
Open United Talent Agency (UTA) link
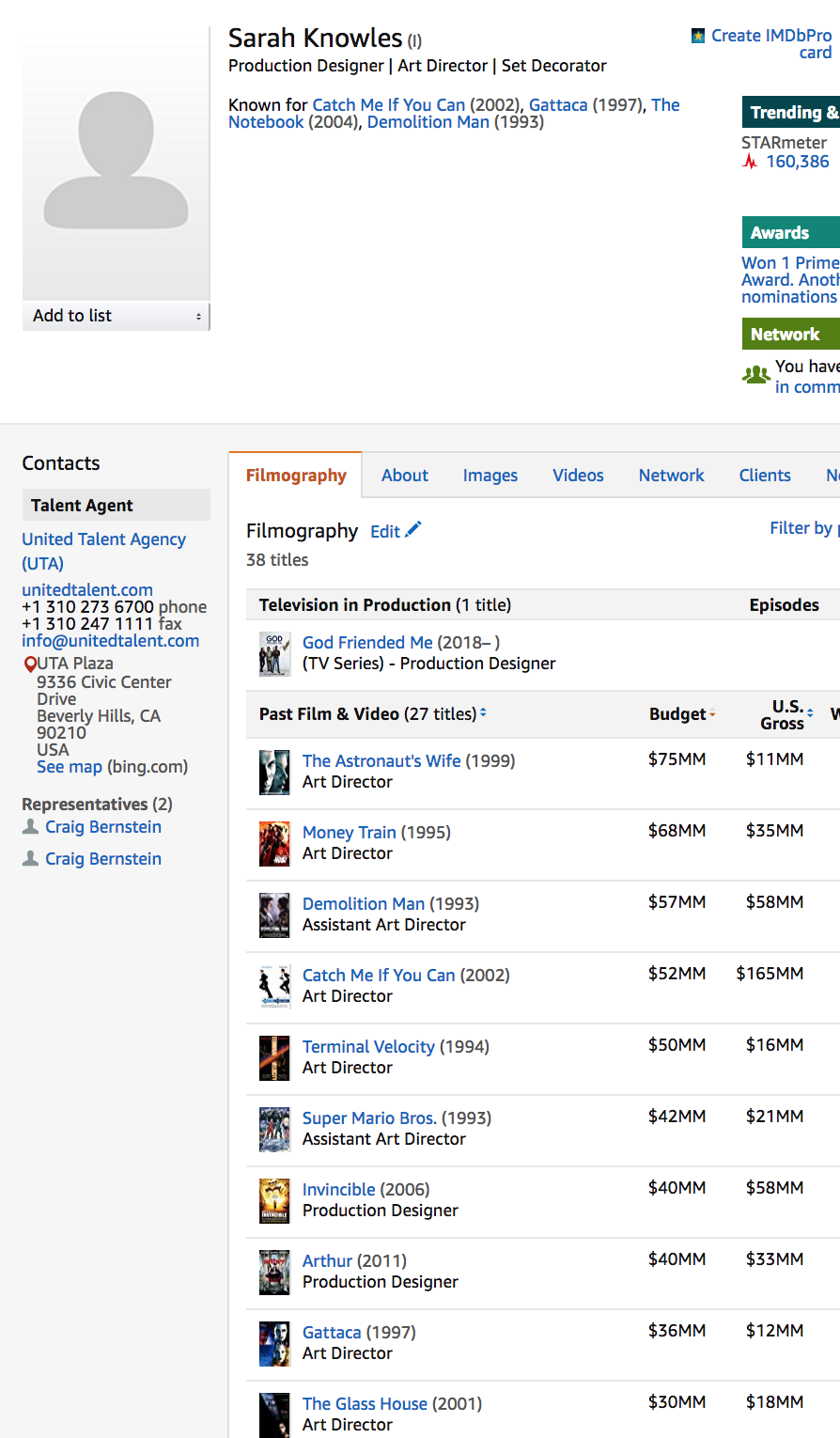[103, 552]
